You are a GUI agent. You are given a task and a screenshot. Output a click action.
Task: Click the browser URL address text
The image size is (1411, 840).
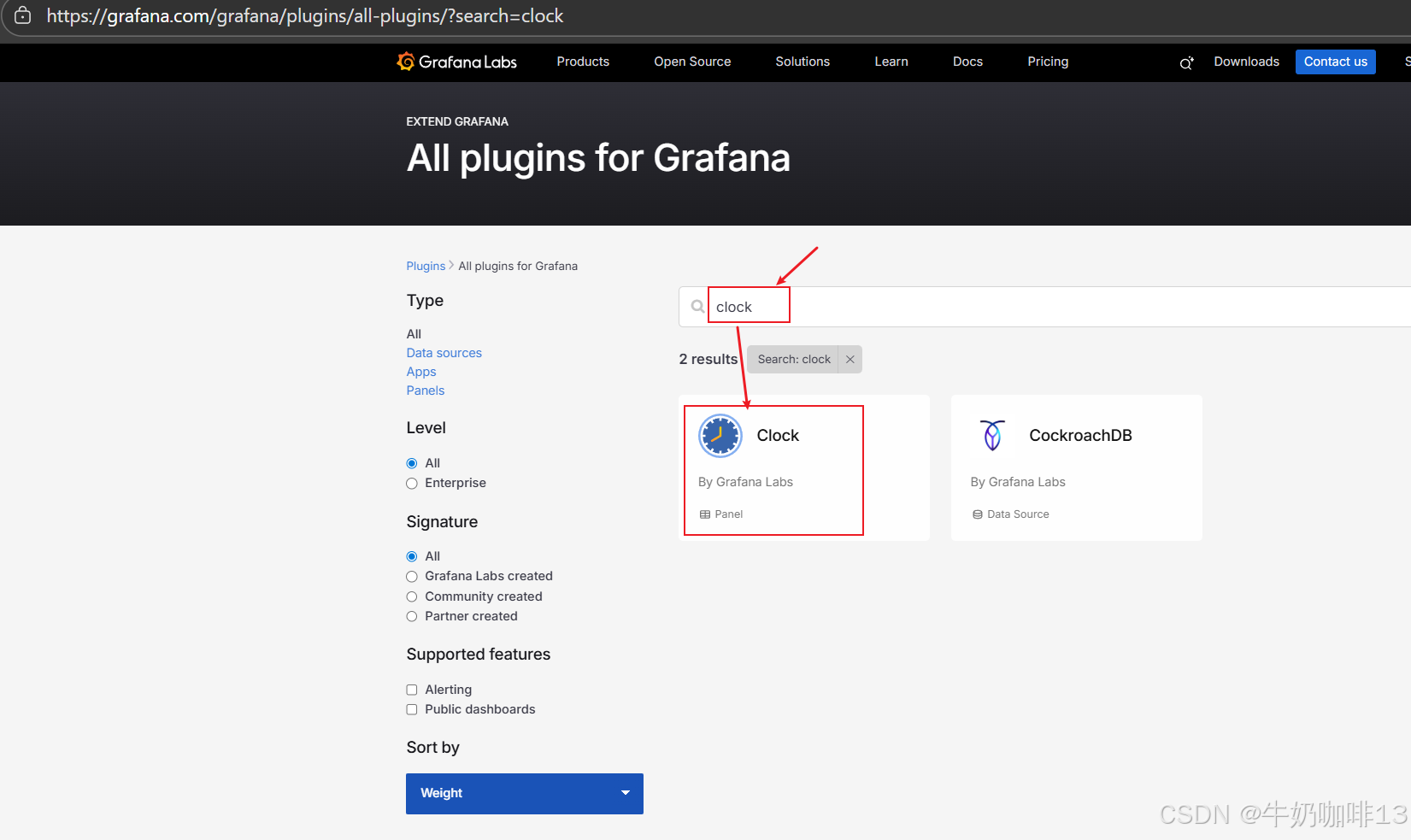click(x=305, y=15)
